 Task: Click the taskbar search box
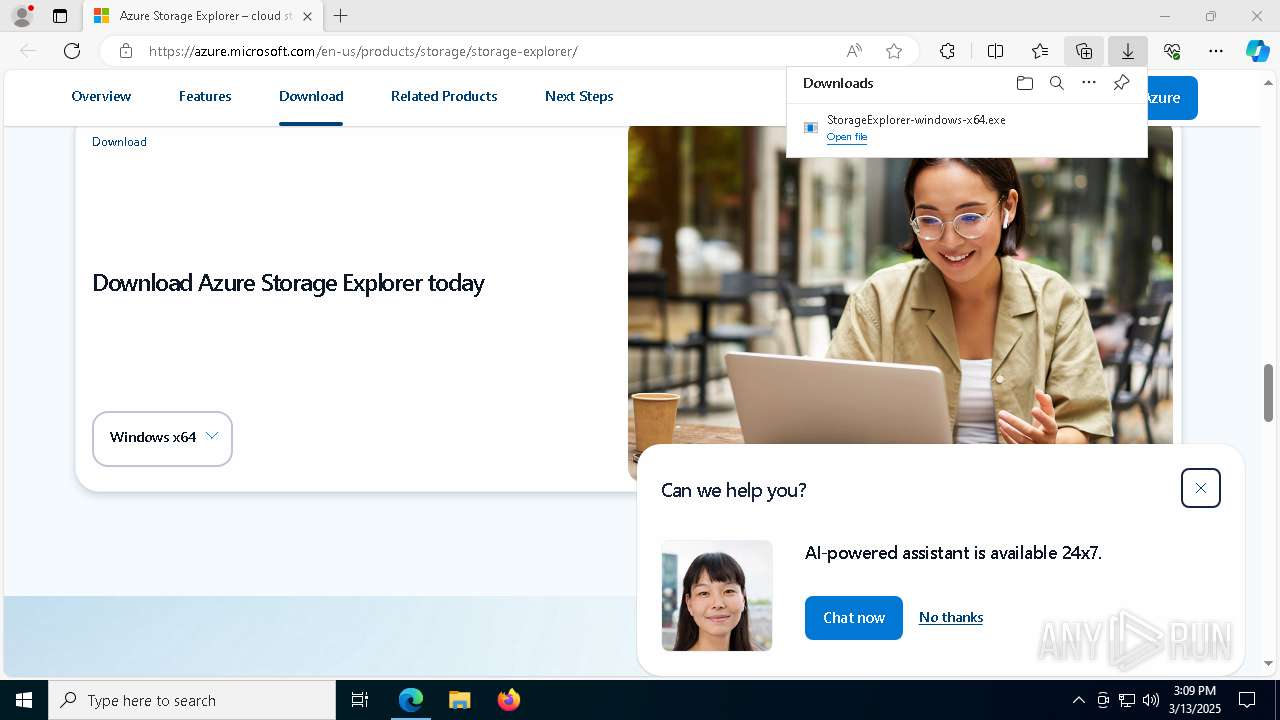pos(192,700)
